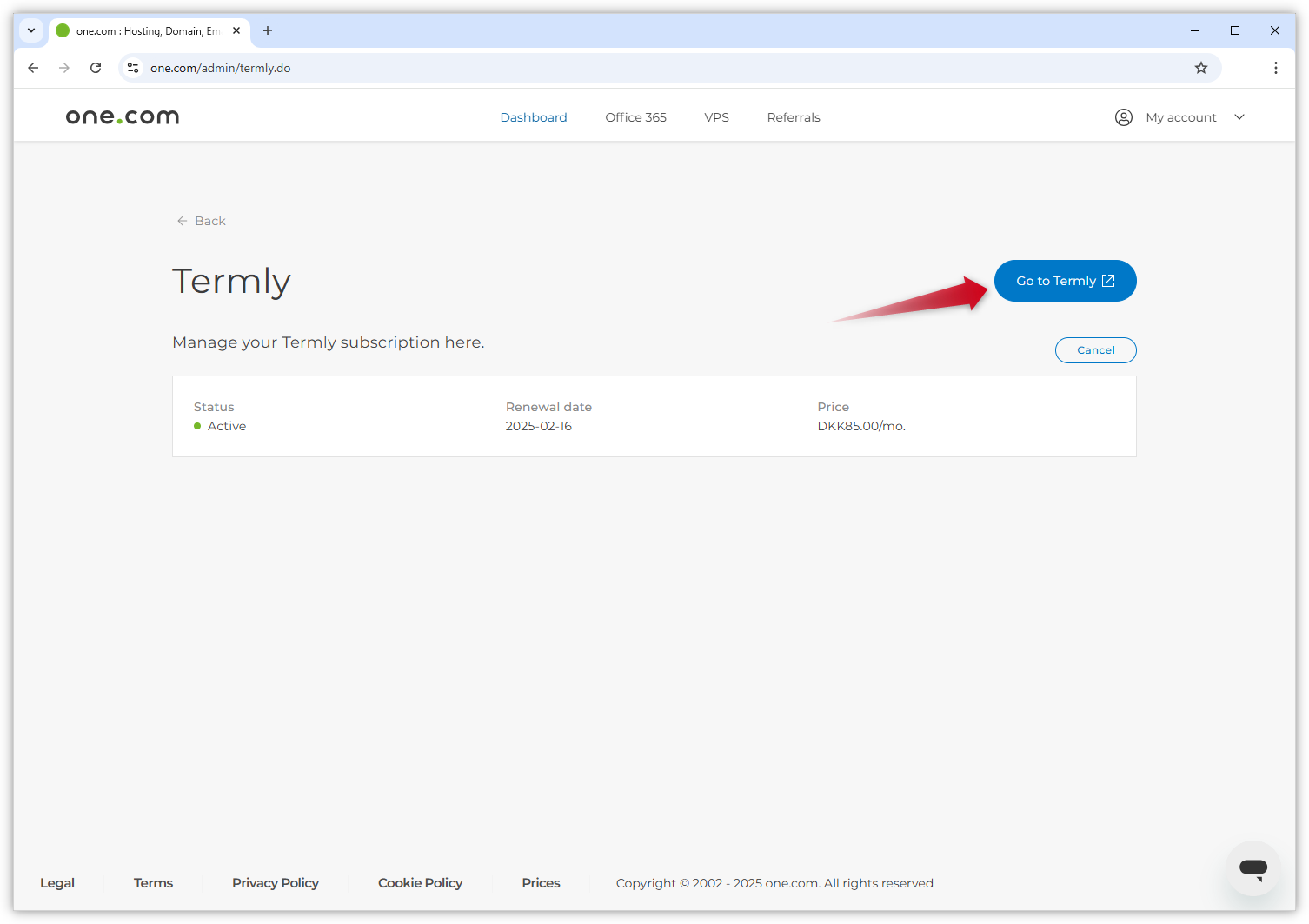Viewport: 1309px width, 924px height.
Task: Navigate back with the browser arrow
Action: pyautogui.click(x=33, y=67)
